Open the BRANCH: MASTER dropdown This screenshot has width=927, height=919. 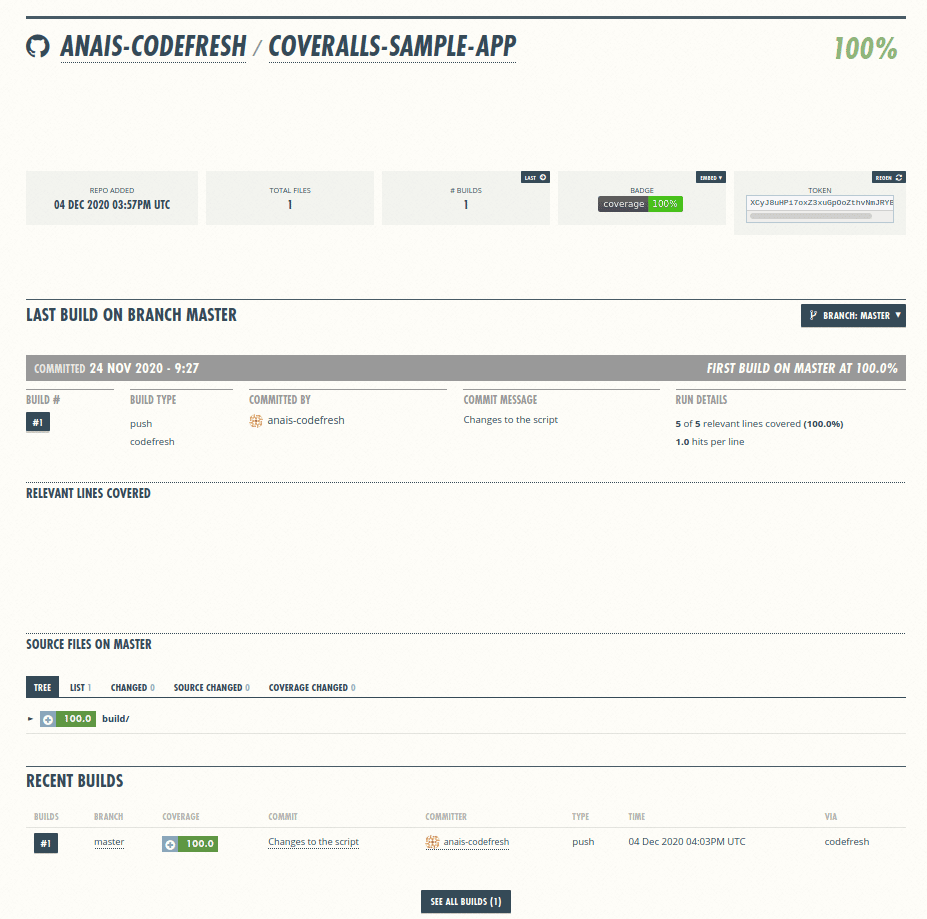coord(853,315)
